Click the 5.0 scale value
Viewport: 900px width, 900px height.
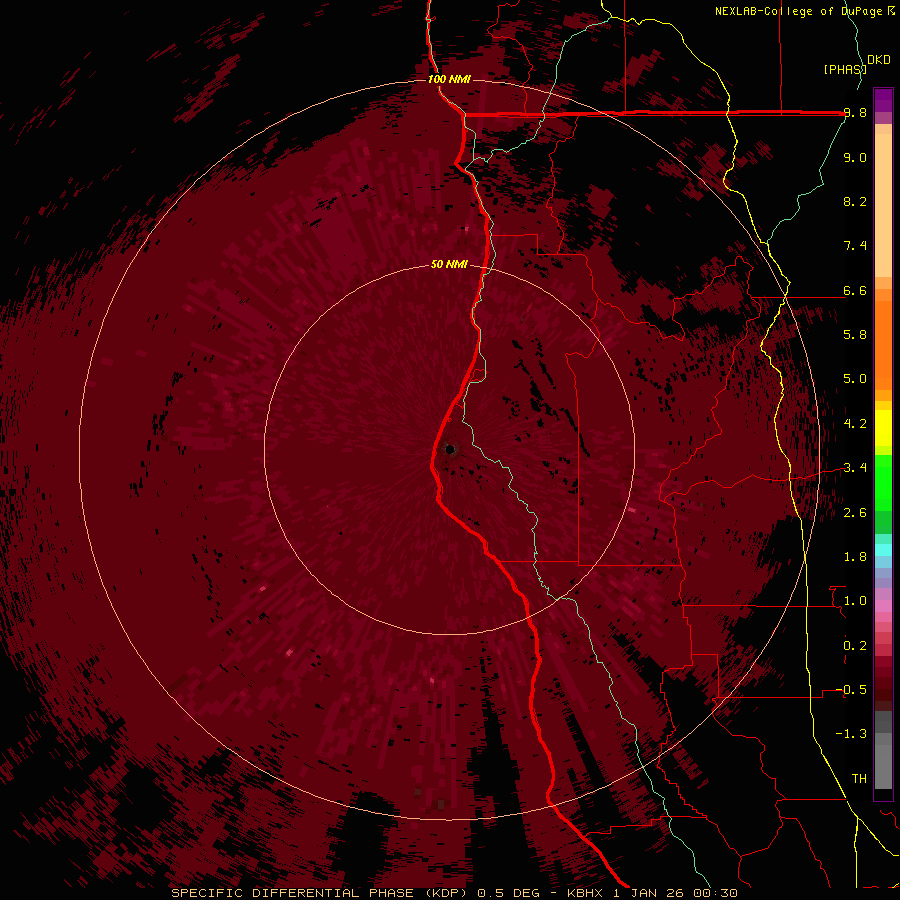[x=855, y=379]
